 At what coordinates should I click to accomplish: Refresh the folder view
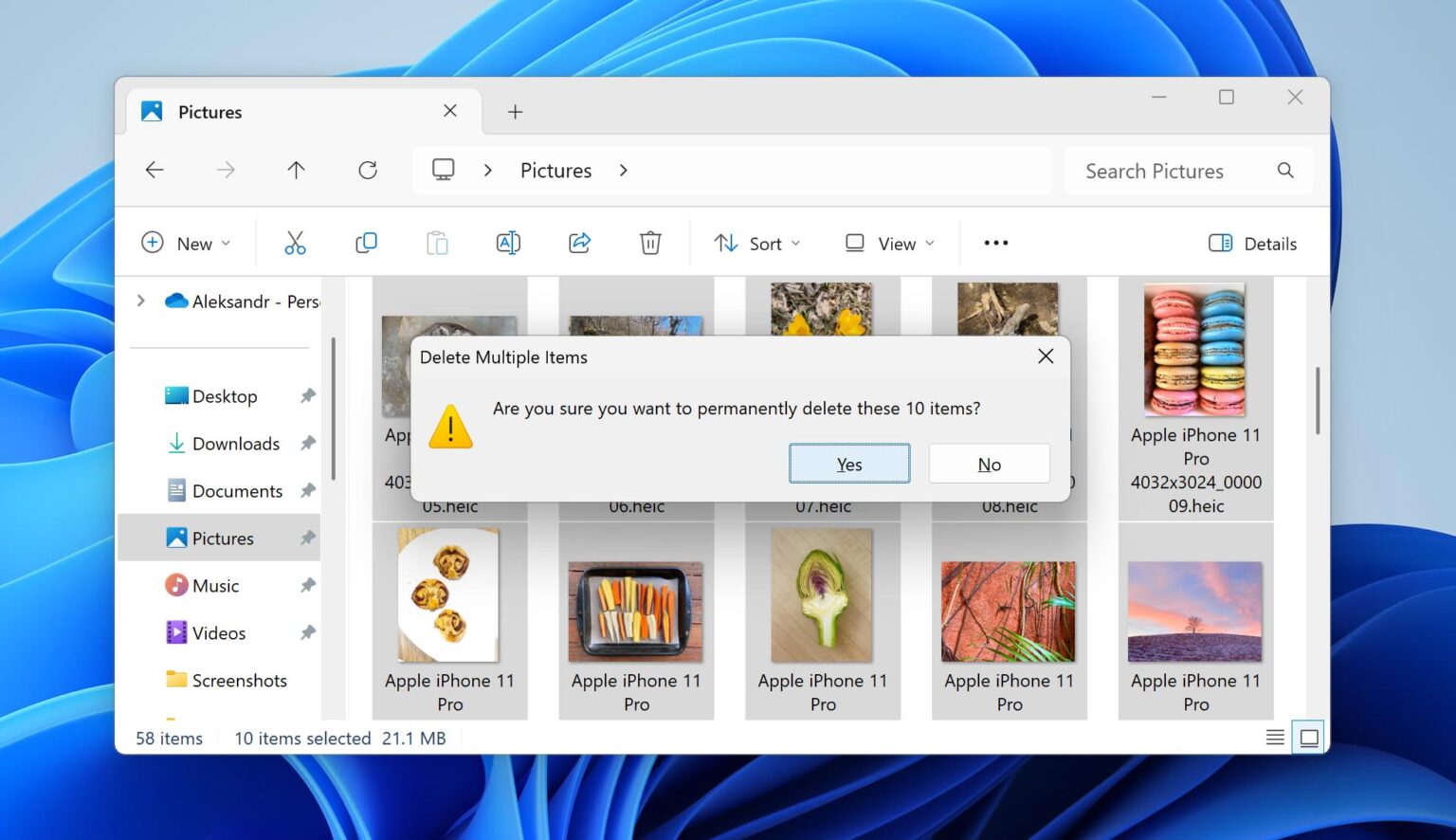coord(368,170)
